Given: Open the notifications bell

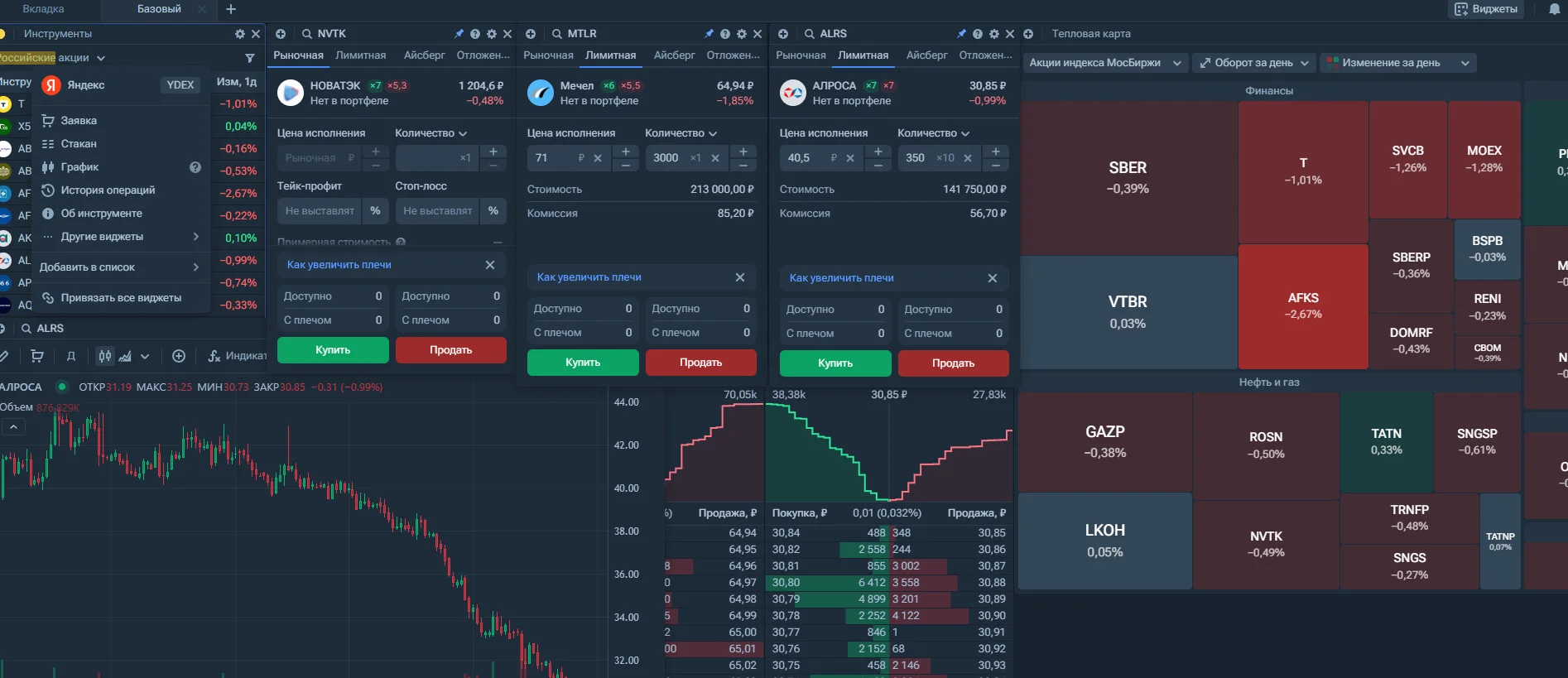Looking at the screenshot, I should click(1554, 9).
